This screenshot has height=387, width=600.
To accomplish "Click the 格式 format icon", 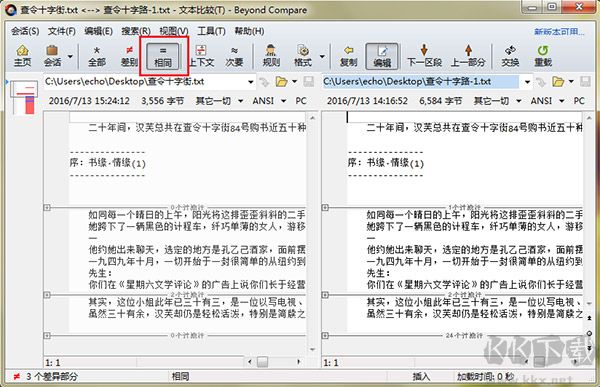I will pyautogui.click(x=303, y=56).
